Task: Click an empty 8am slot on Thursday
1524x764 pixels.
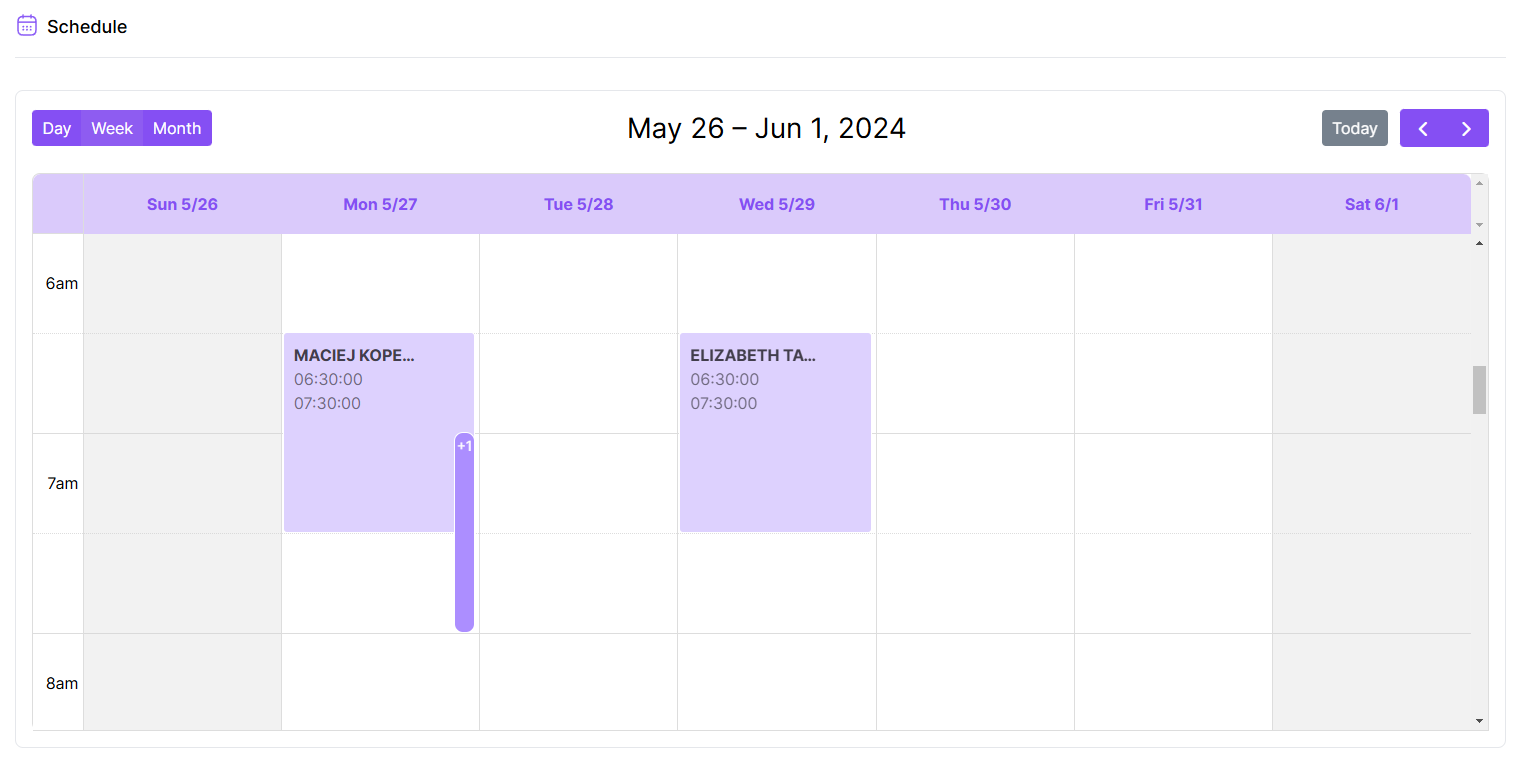Action: pos(975,683)
